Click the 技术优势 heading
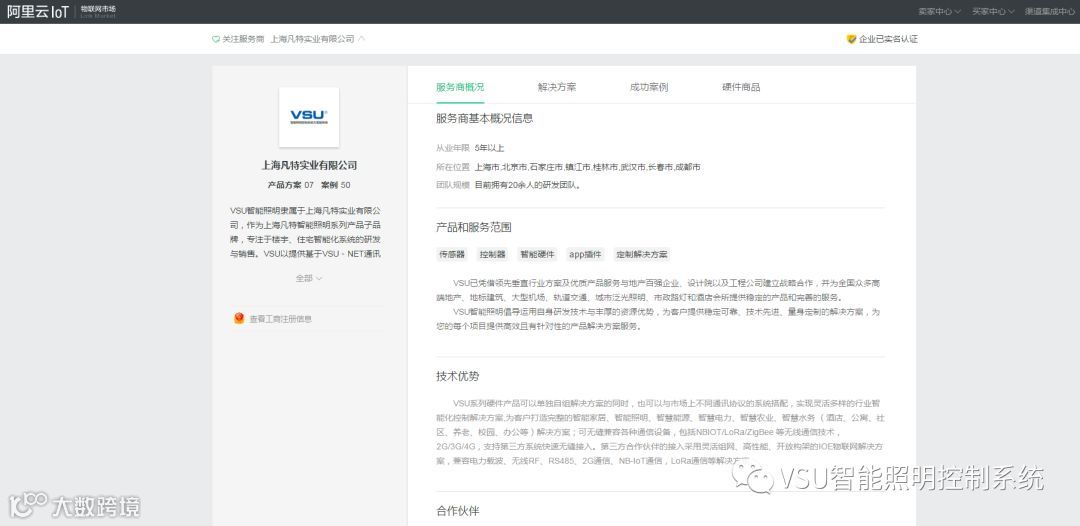The height and width of the screenshot is (526, 1080). point(457,377)
